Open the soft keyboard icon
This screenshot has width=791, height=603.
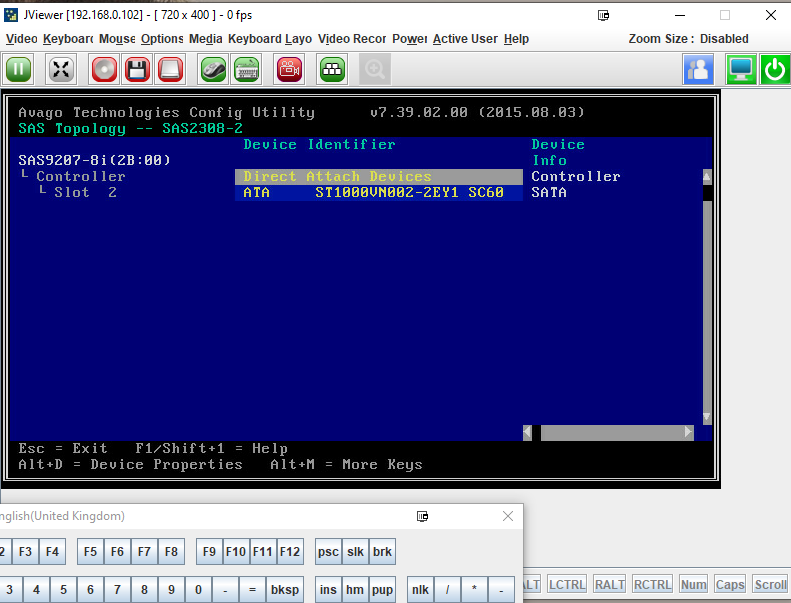(247, 69)
